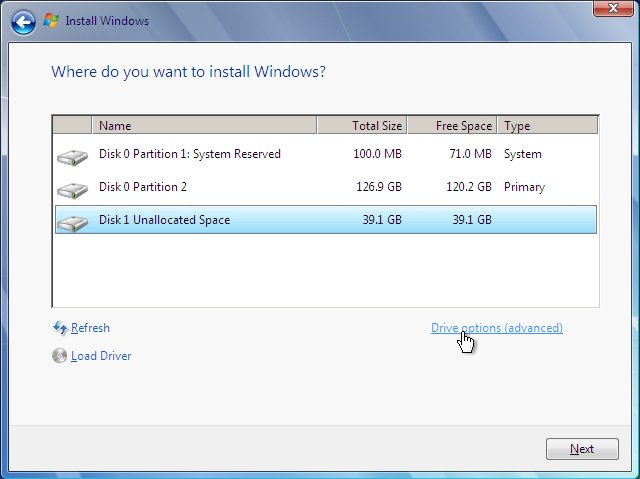Screen dimensions: 640x479
Task: Select Disk 0 Partition 1: System Reserved
Action: 190,154
